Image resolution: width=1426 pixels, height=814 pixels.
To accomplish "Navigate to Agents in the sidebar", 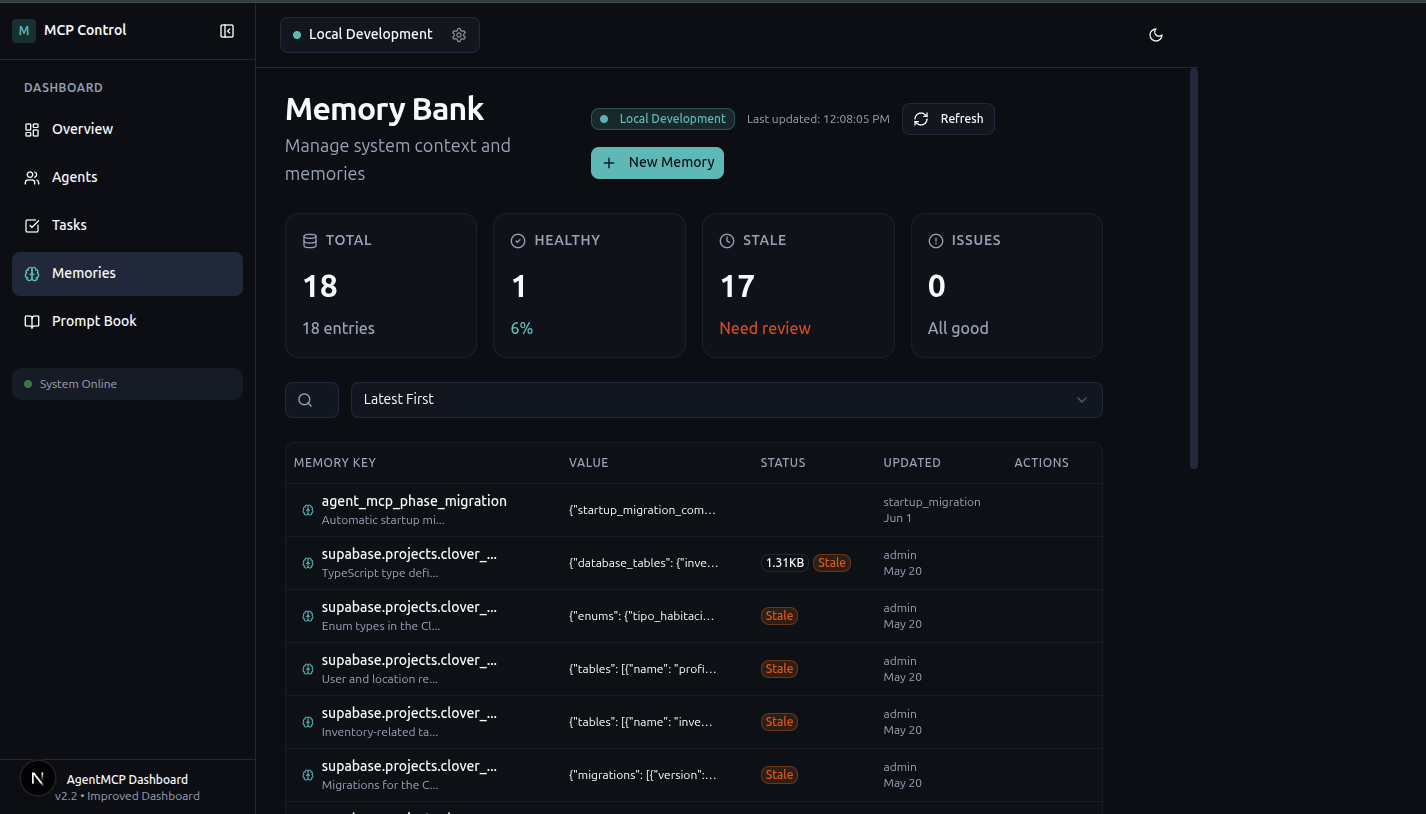I will (x=75, y=177).
